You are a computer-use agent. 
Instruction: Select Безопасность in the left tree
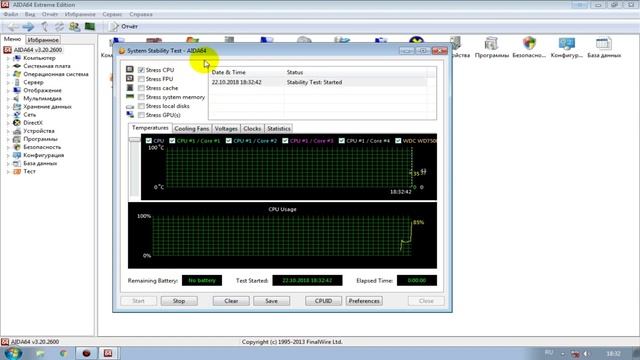point(42,147)
